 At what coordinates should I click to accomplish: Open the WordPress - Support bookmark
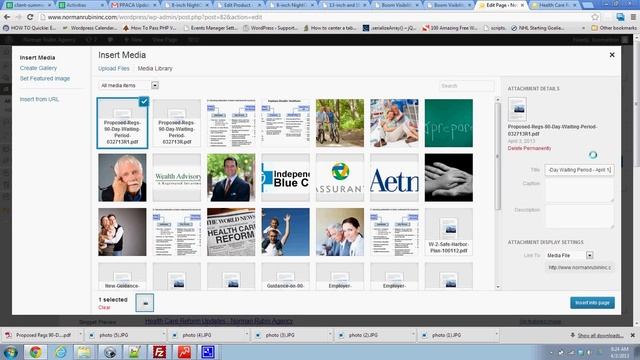point(271,28)
